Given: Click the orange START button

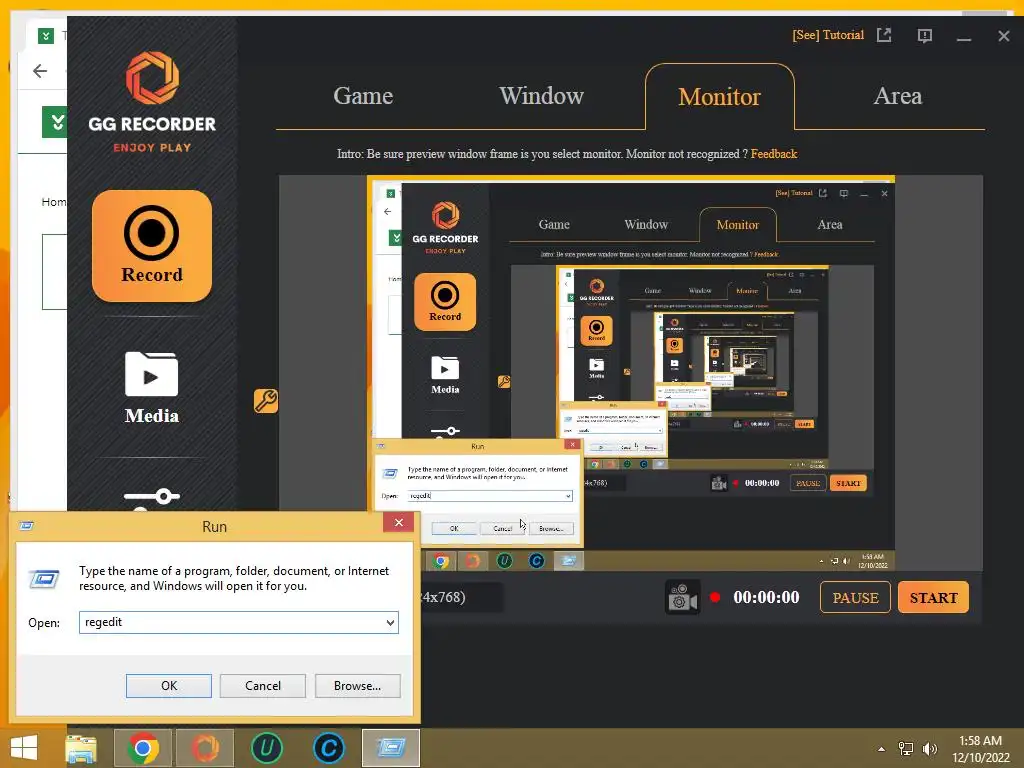Looking at the screenshot, I should pyautogui.click(x=933, y=597).
